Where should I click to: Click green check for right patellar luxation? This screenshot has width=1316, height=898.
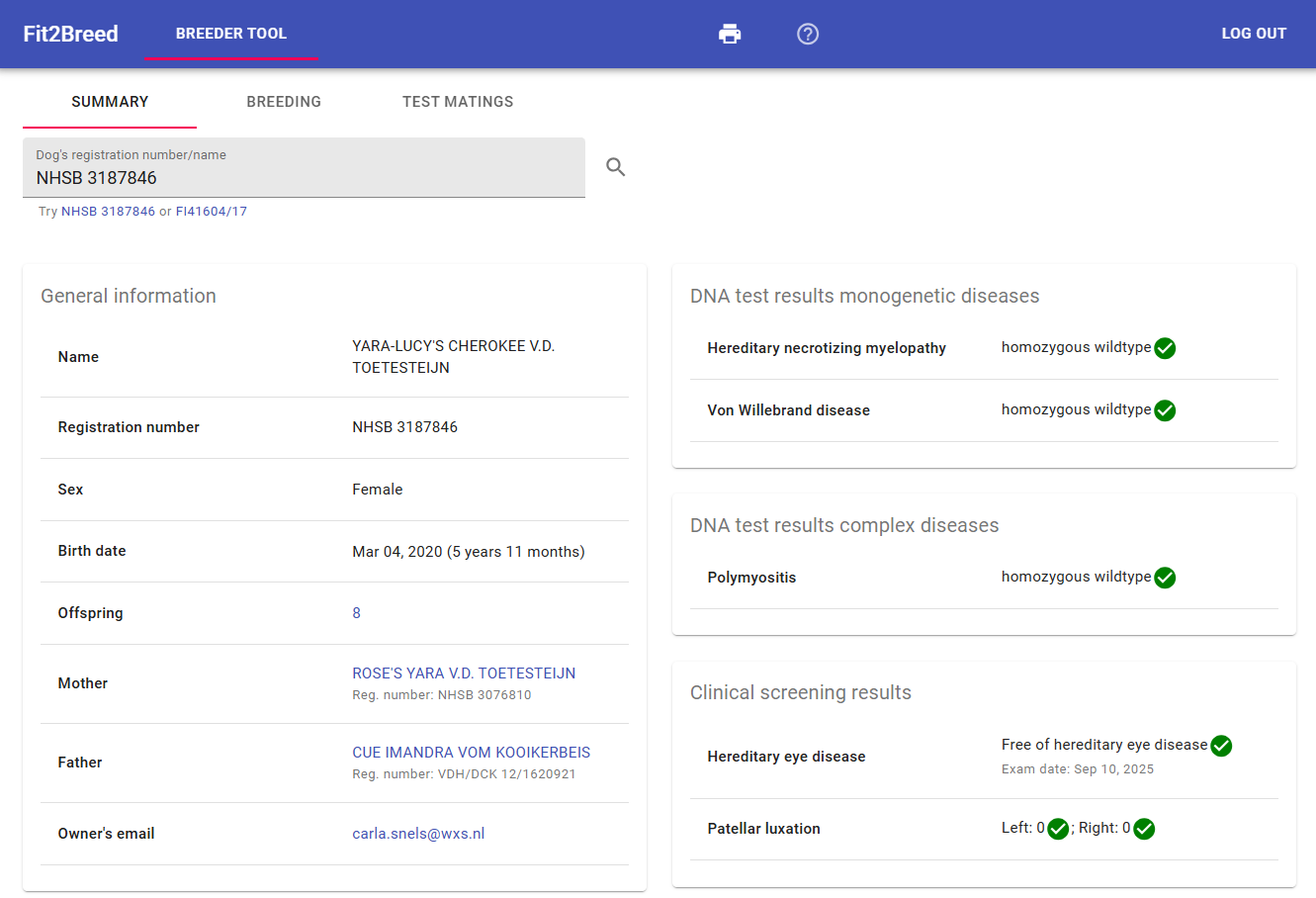point(1144,829)
